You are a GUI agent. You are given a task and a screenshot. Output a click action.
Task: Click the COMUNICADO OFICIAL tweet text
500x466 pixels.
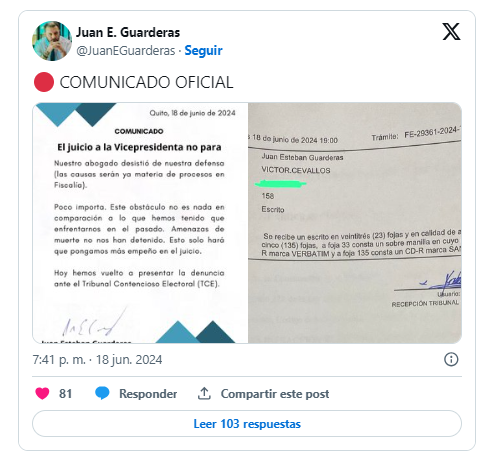tap(146, 82)
